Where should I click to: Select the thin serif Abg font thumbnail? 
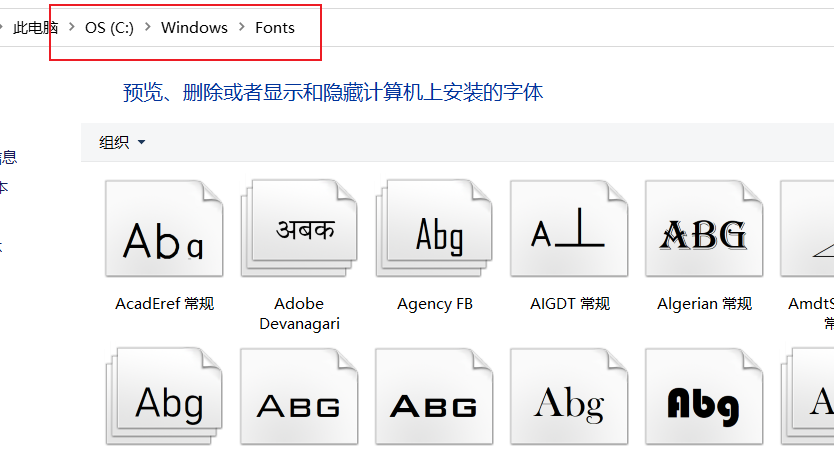[569, 396]
